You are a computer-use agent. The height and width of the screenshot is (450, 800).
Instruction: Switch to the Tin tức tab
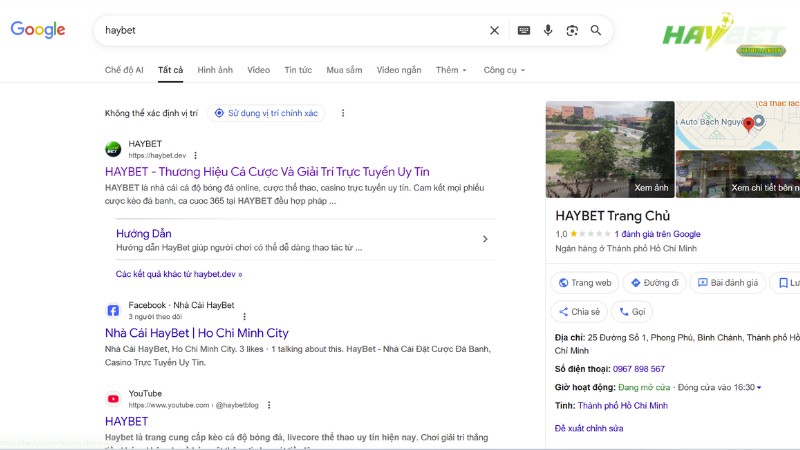point(298,70)
